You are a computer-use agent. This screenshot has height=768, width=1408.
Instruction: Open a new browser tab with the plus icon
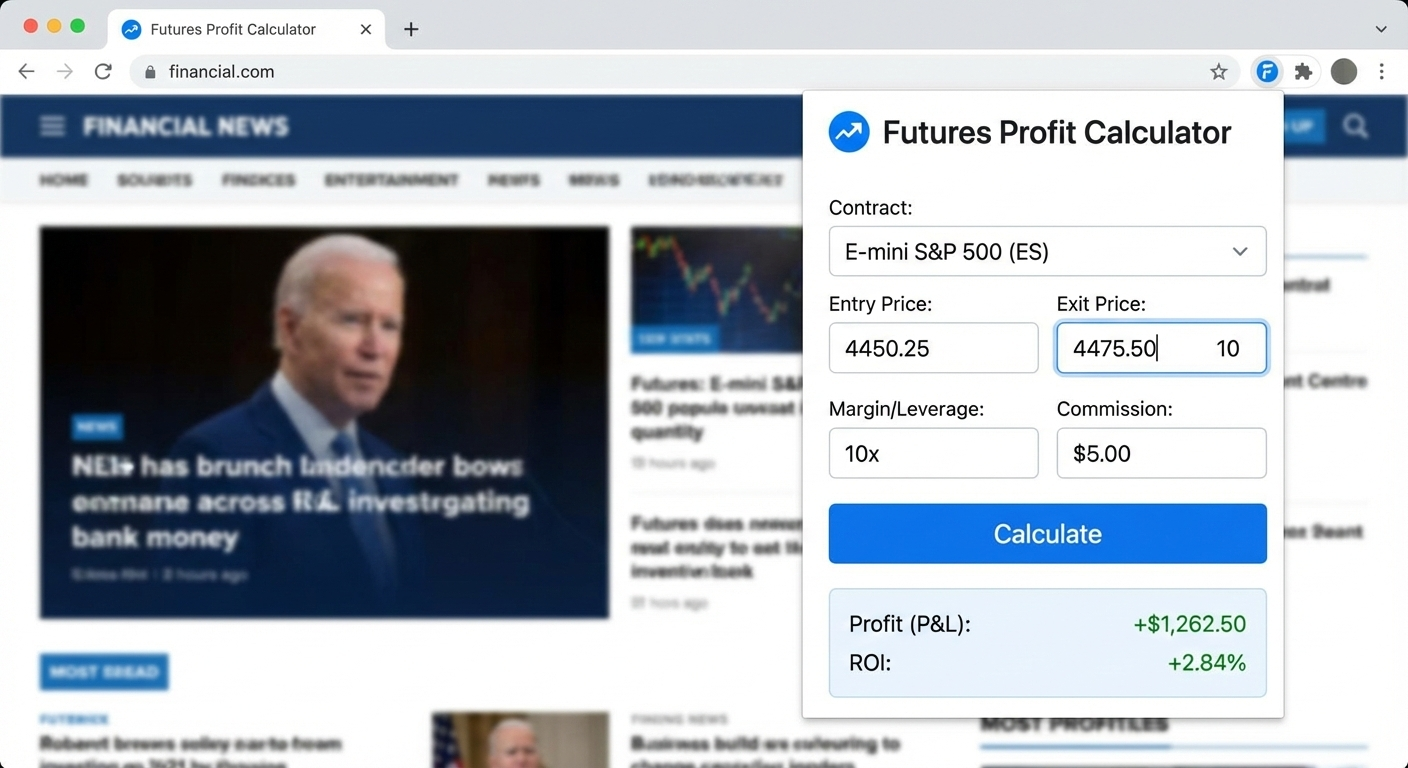[410, 29]
